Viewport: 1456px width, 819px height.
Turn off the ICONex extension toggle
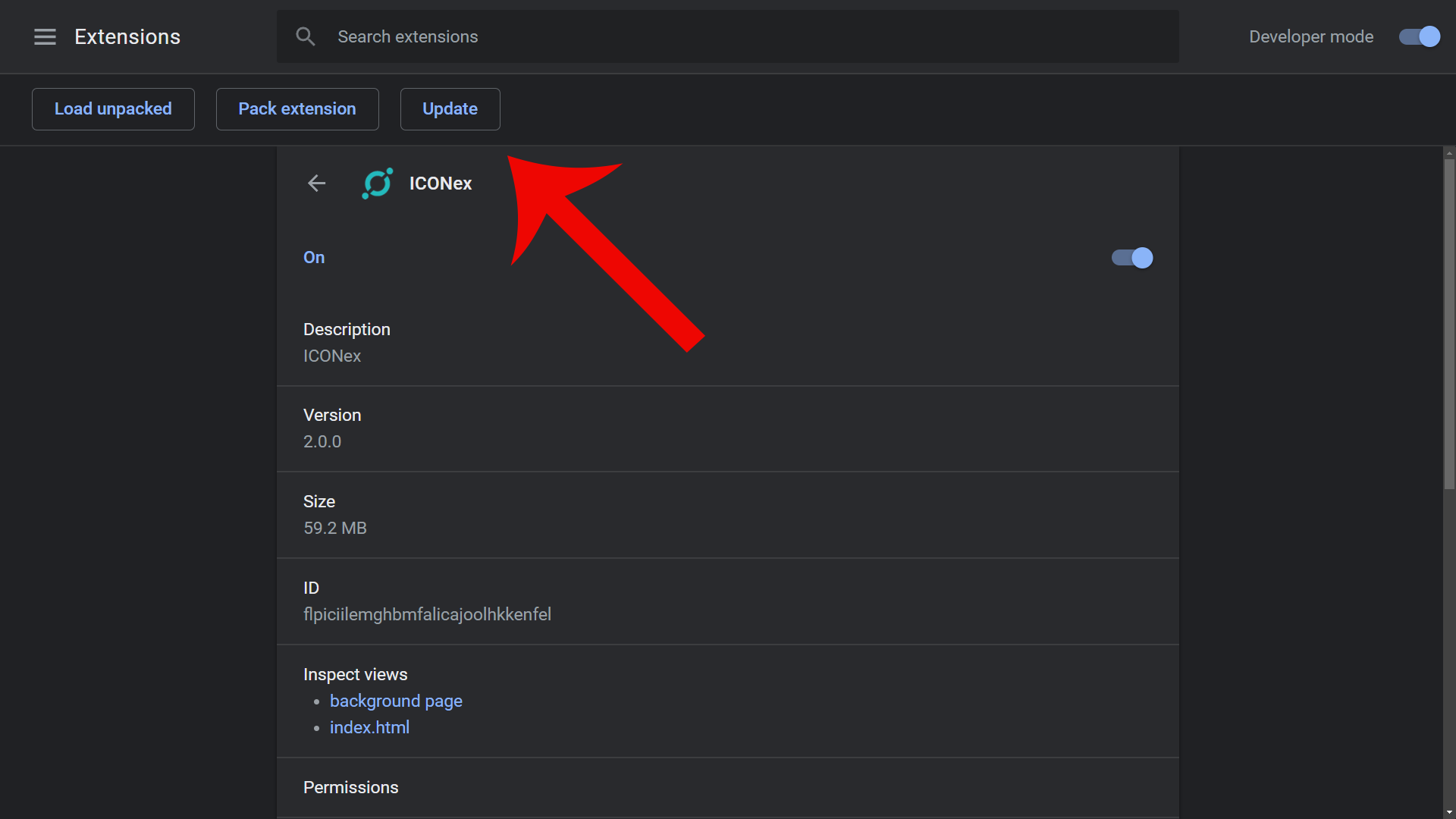1132,258
